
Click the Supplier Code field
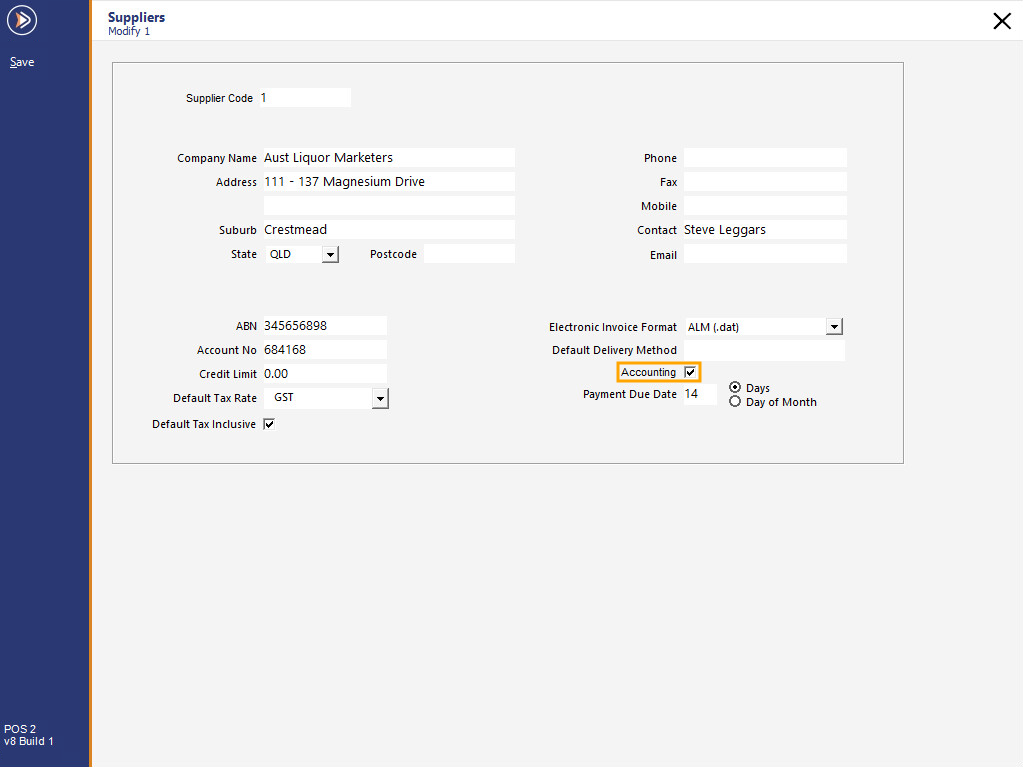click(305, 97)
